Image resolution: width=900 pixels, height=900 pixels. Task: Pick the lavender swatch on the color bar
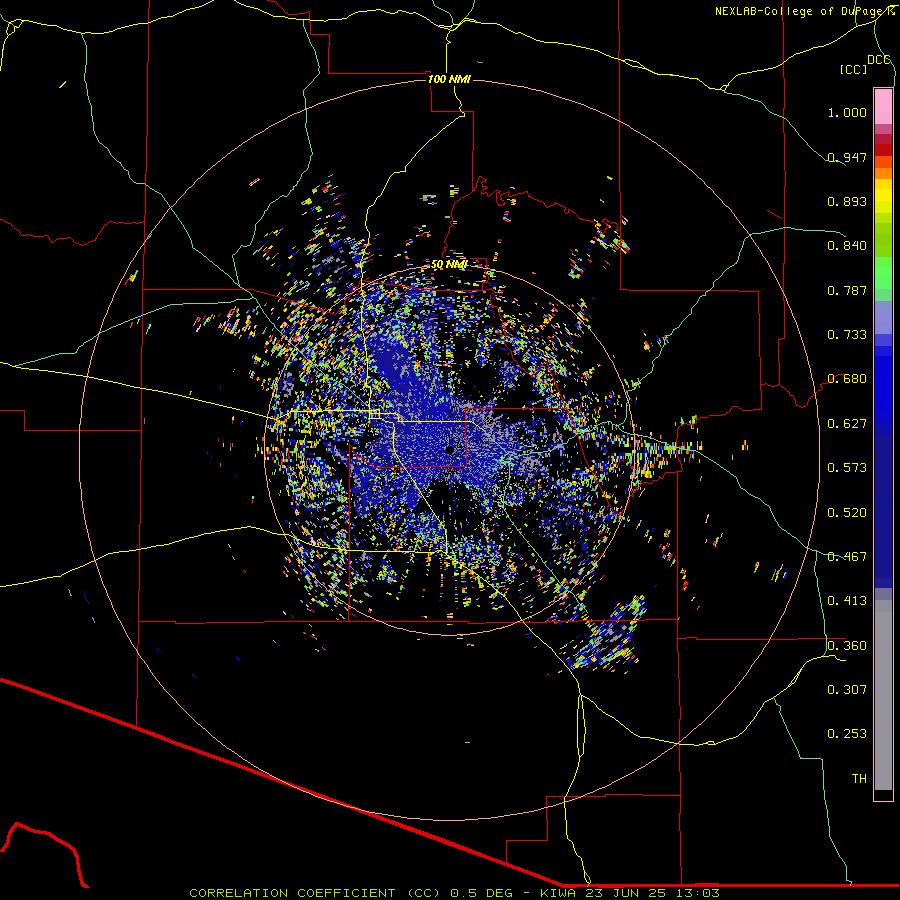point(883,317)
